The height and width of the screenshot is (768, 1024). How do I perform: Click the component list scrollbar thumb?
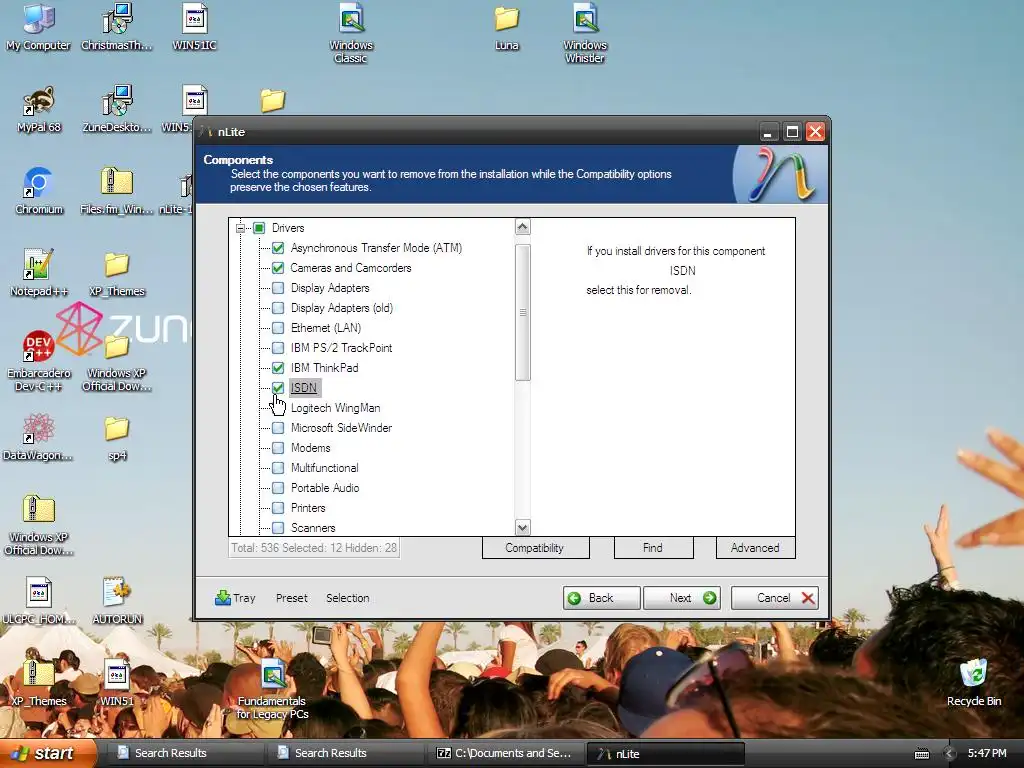pos(522,312)
